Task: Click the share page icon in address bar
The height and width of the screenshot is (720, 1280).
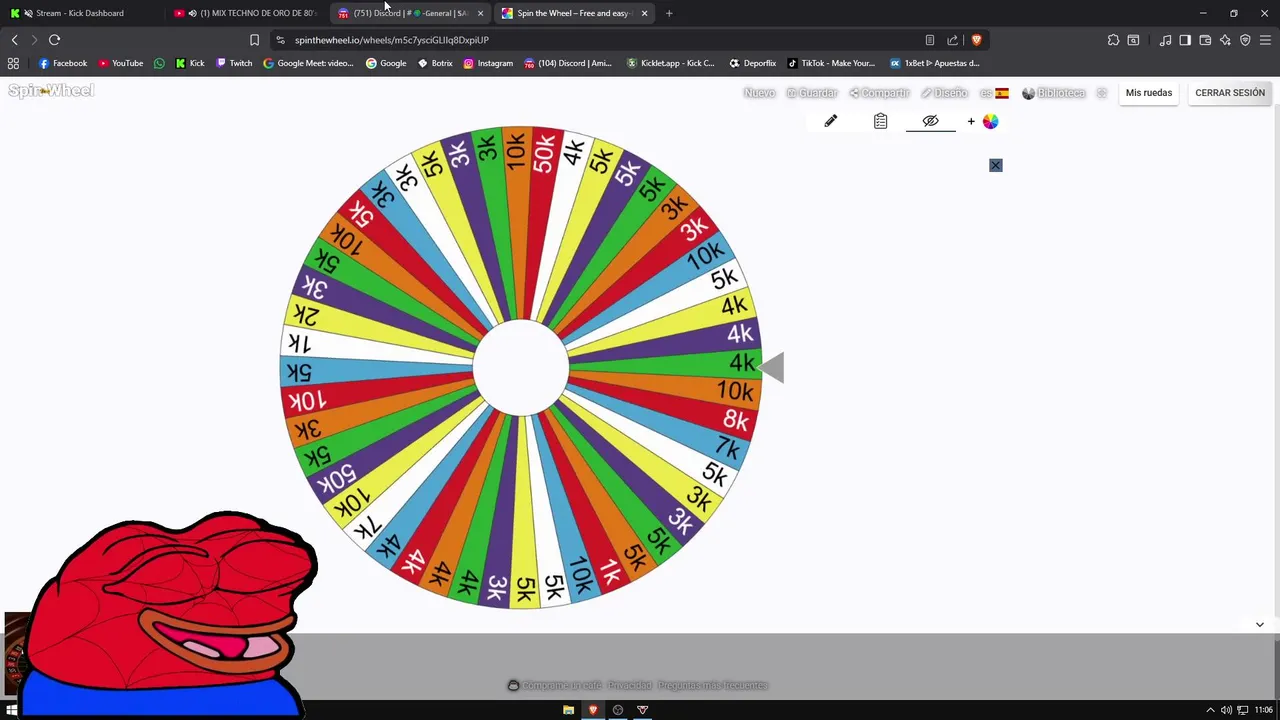Action: coord(953,40)
